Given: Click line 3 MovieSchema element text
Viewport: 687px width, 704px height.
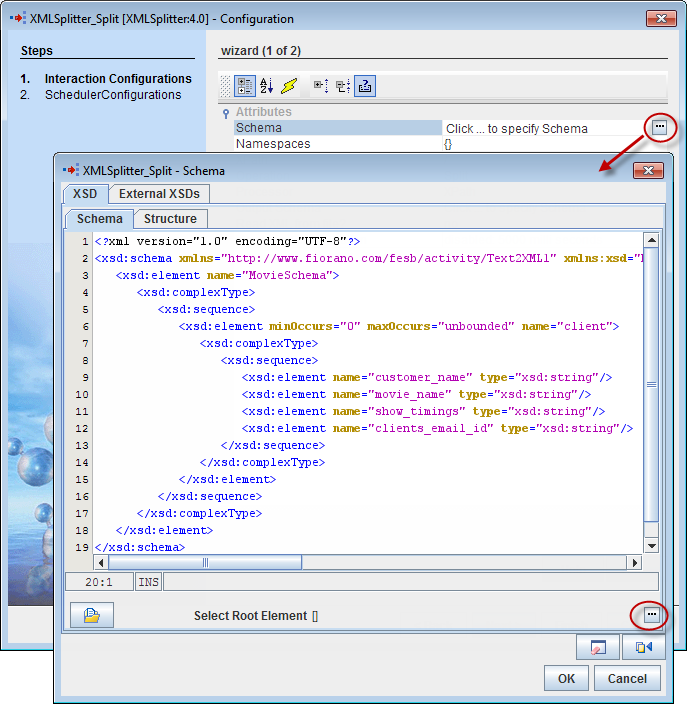Looking at the screenshot, I should coord(227,275).
